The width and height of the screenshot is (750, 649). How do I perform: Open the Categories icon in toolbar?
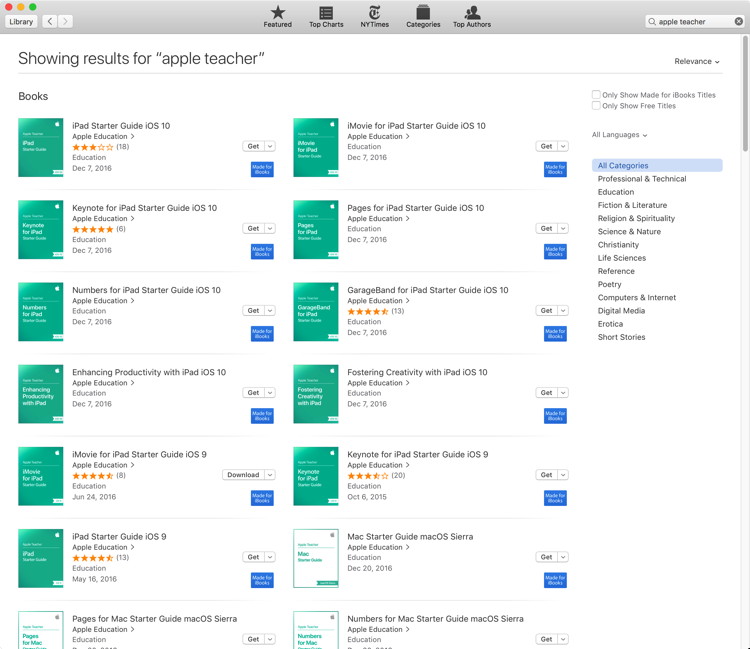423,12
